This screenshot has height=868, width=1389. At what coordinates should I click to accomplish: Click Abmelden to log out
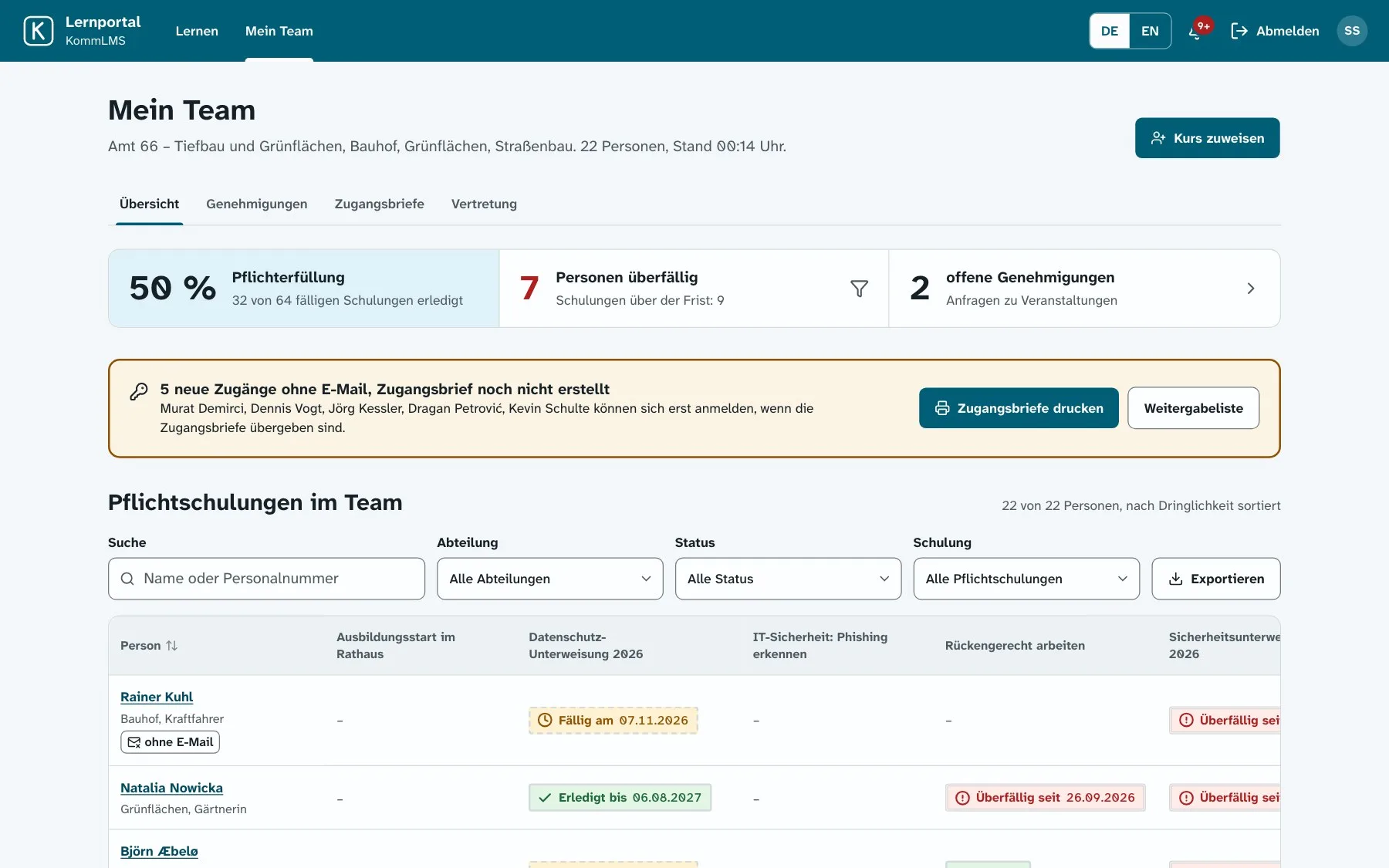pos(1275,31)
